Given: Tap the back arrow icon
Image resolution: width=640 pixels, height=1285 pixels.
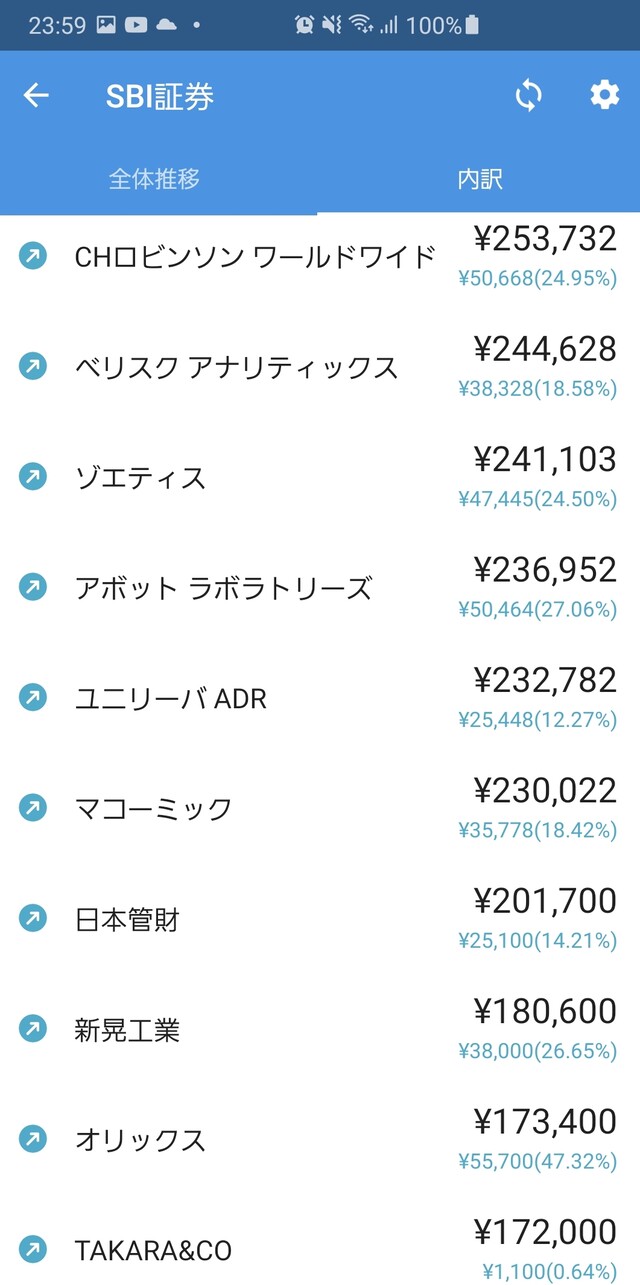Looking at the screenshot, I should [36, 96].
